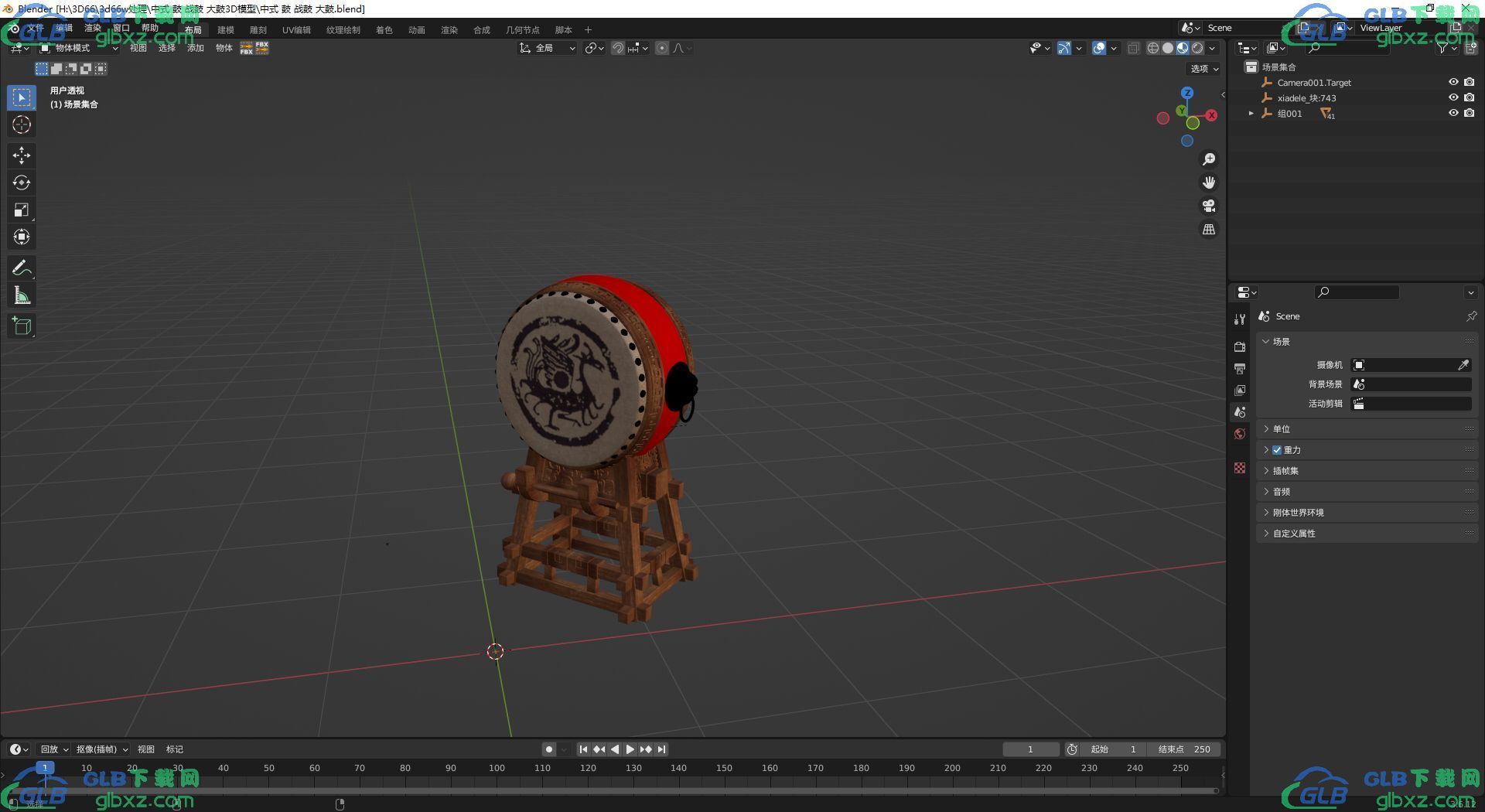Expand the 组001 tree item
This screenshot has width=1485, height=812.
[1251, 114]
